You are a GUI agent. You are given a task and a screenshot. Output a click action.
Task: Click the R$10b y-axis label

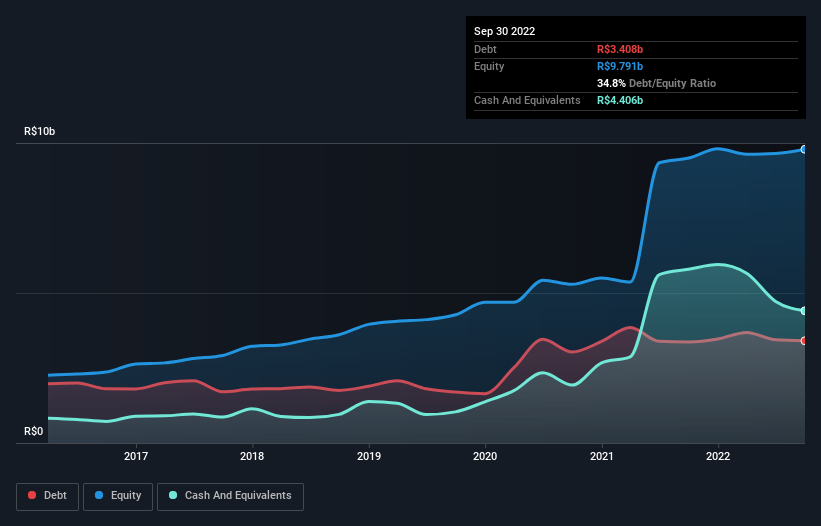pos(39,131)
